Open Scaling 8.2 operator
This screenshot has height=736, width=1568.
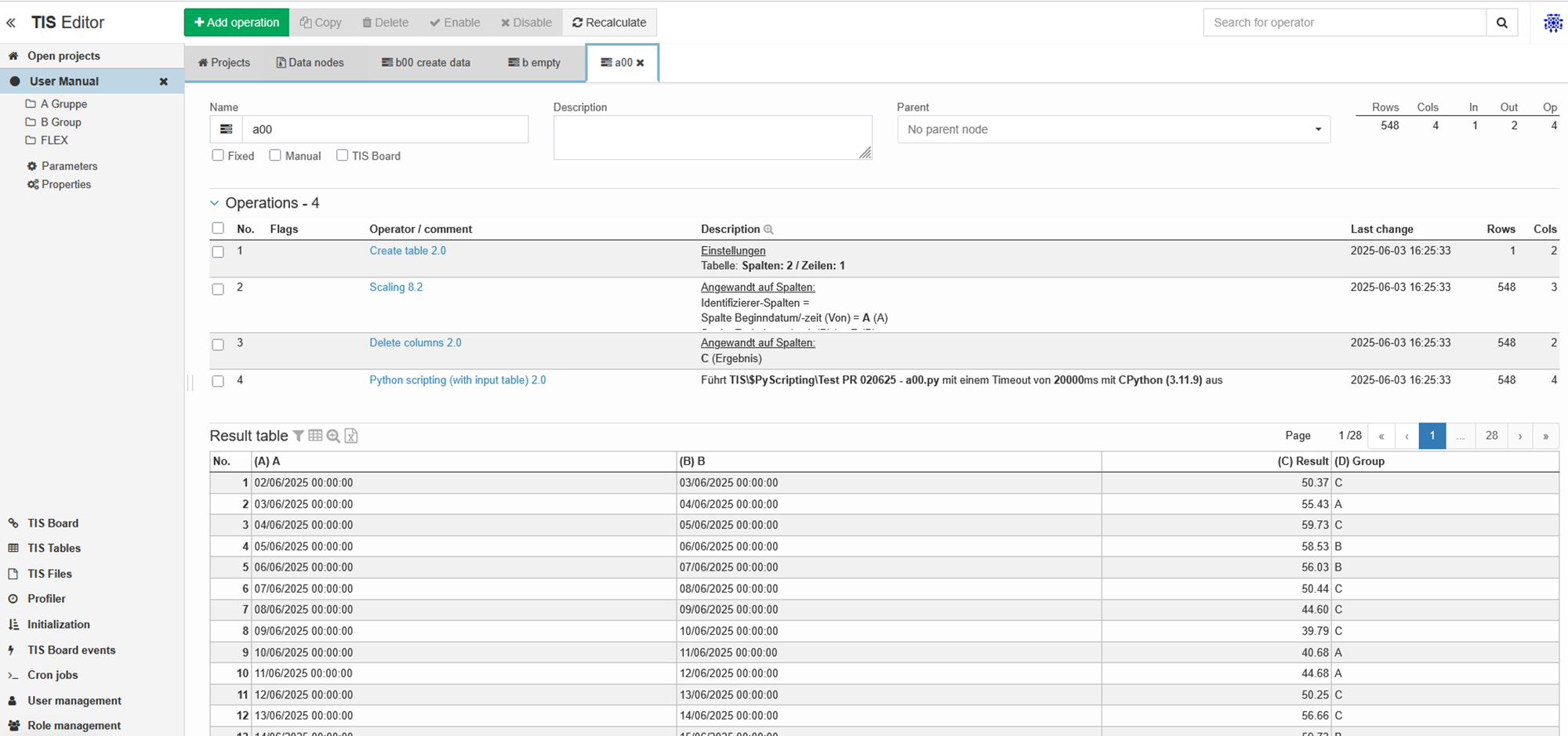tap(396, 288)
